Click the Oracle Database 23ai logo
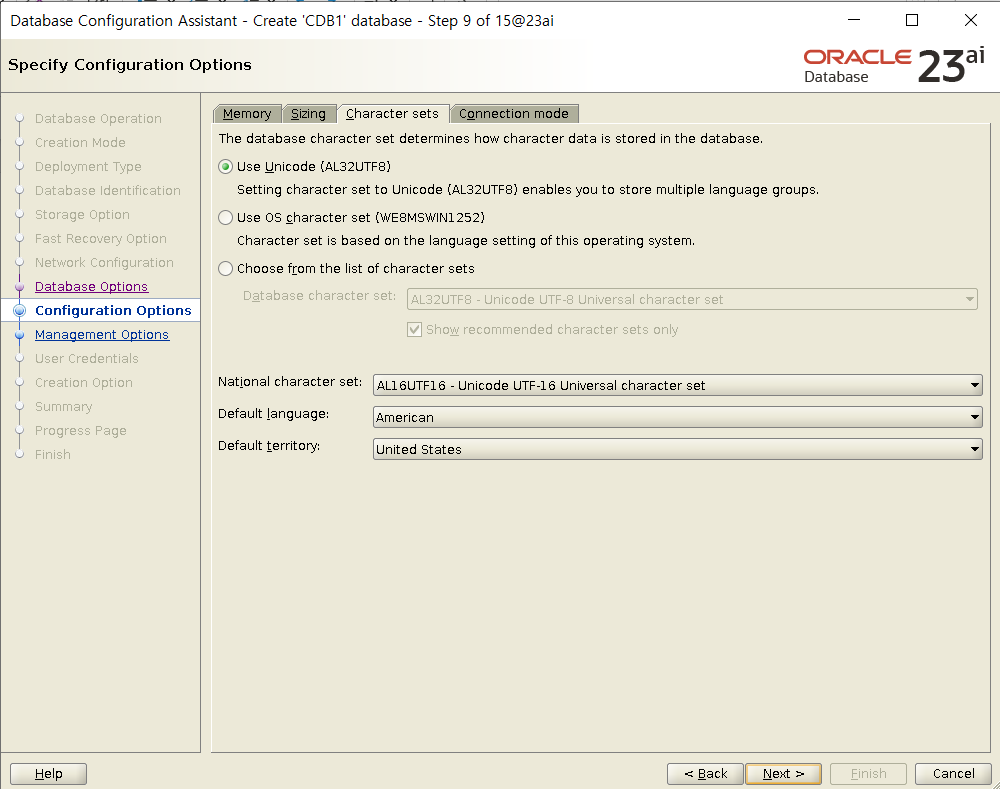The image size is (1000, 789). point(894,65)
